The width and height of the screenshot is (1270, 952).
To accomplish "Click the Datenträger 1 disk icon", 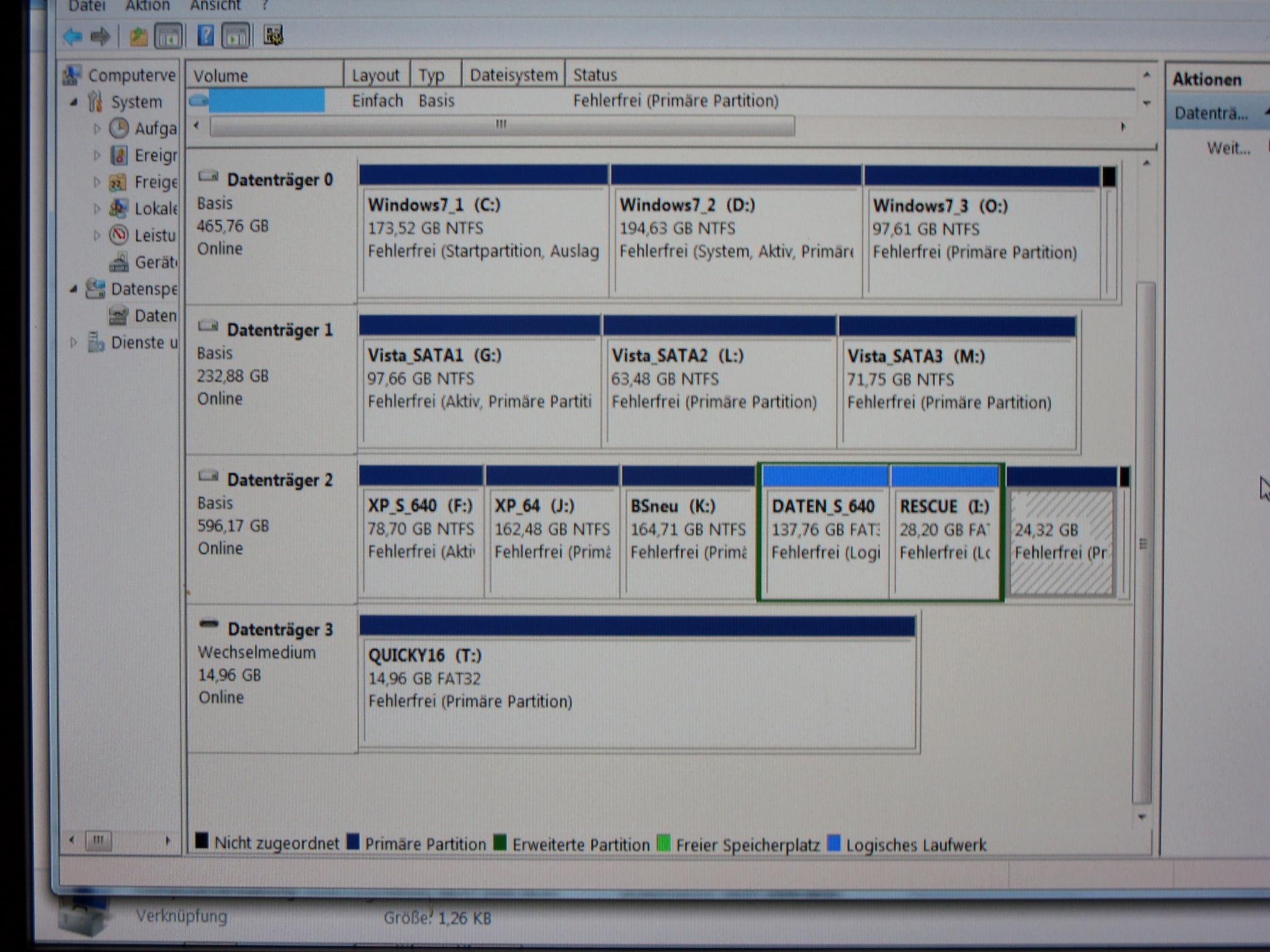I will click(208, 326).
